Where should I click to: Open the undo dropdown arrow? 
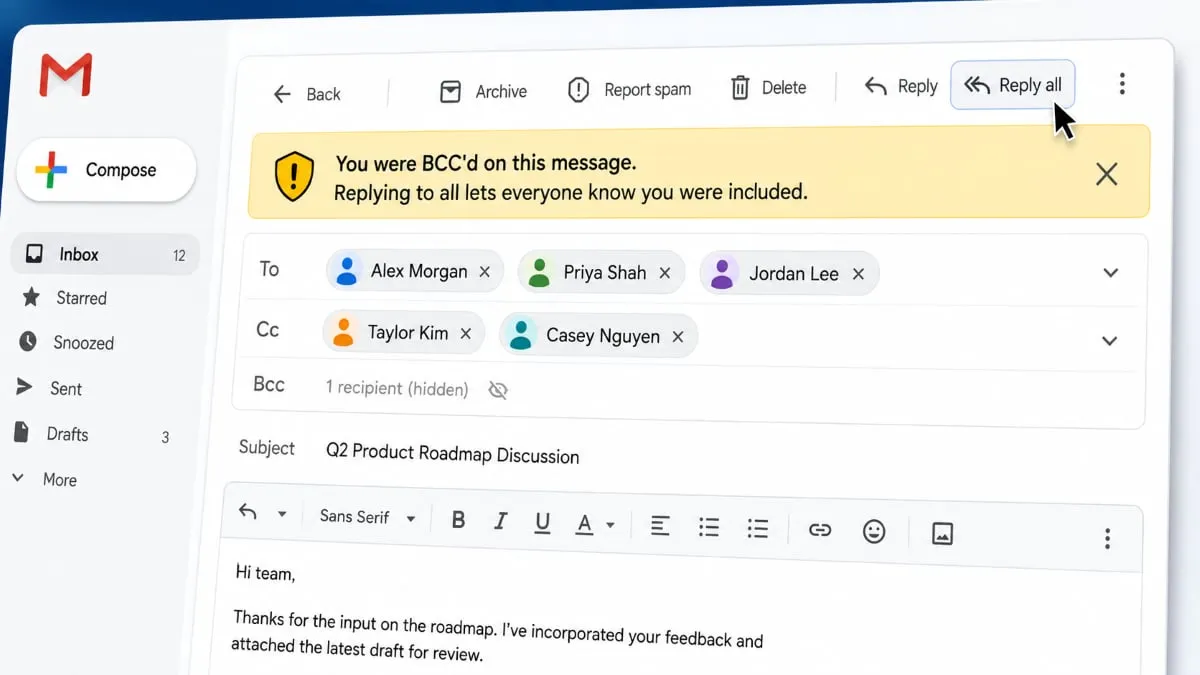(x=282, y=515)
